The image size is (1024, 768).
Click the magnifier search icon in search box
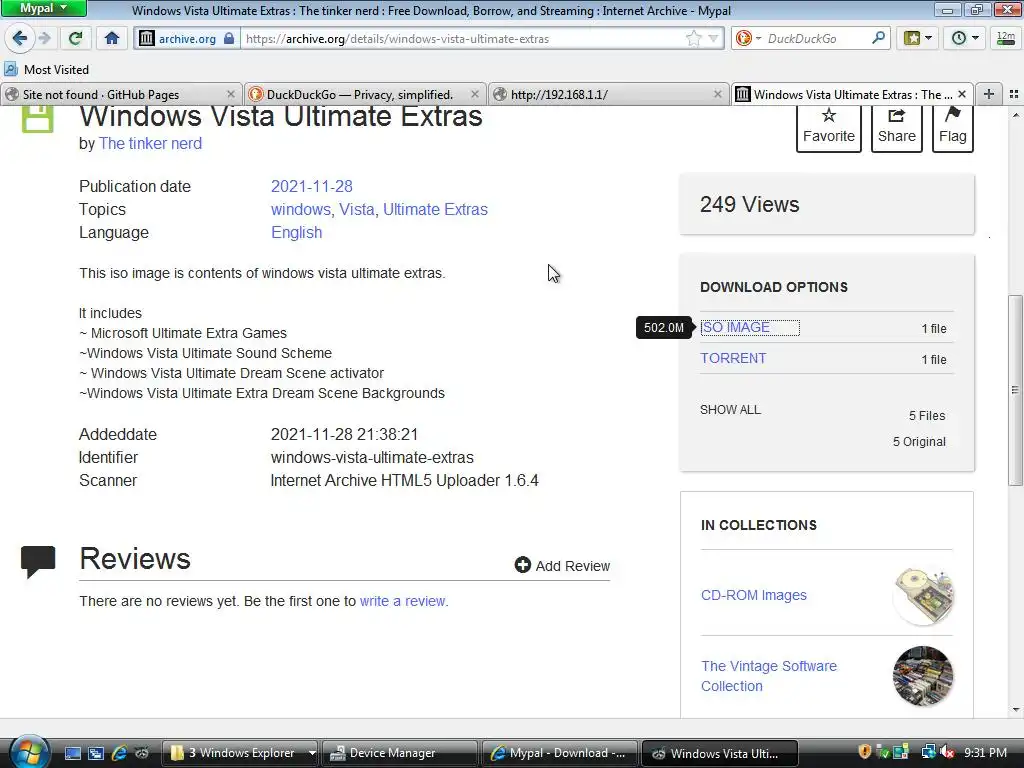pyautogui.click(x=878, y=39)
